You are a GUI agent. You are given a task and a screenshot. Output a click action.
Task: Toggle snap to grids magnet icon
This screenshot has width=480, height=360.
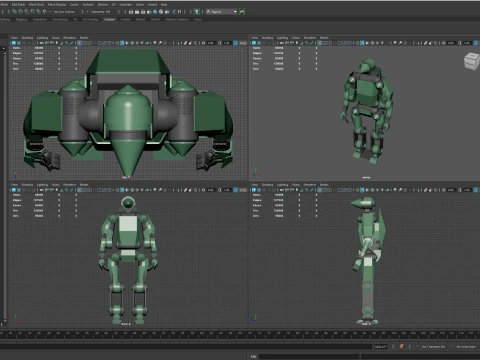coord(14,11)
